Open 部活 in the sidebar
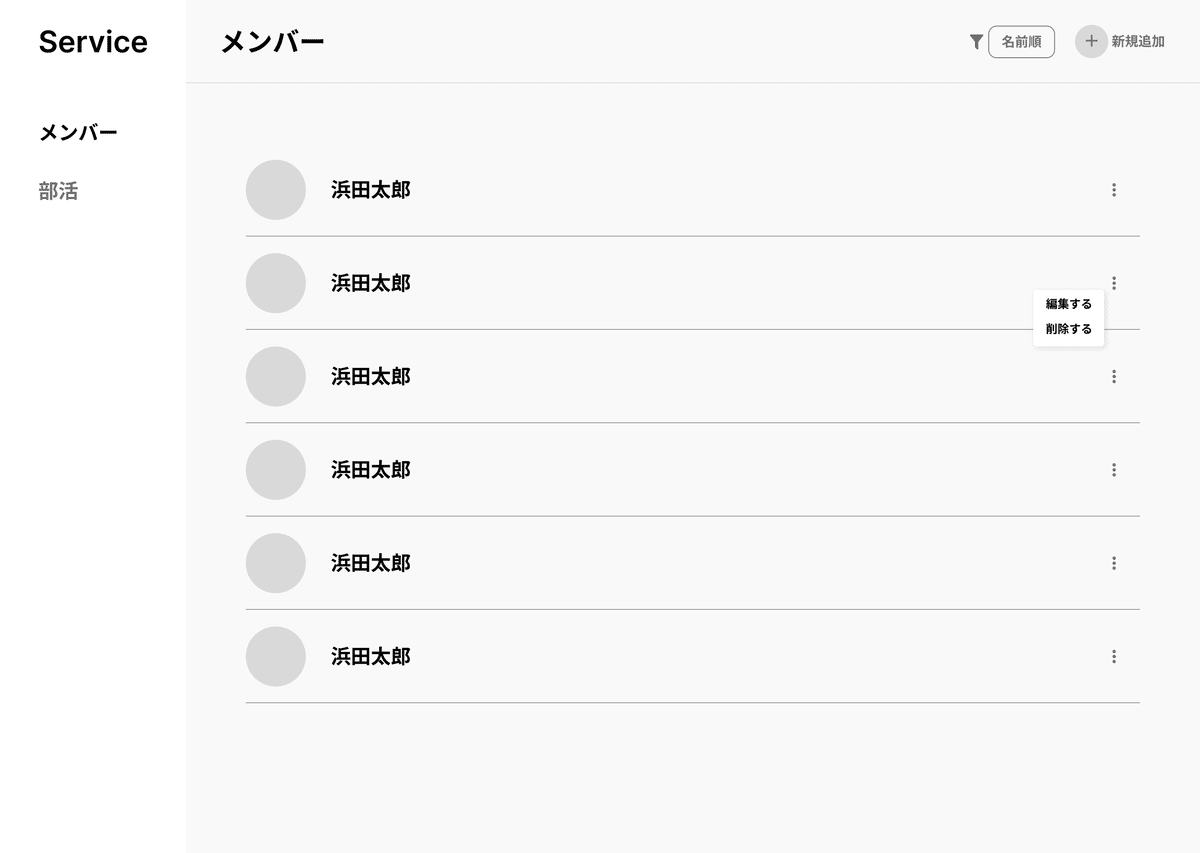This screenshot has height=853, width=1200. pyautogui.click(x=58, y=191)
